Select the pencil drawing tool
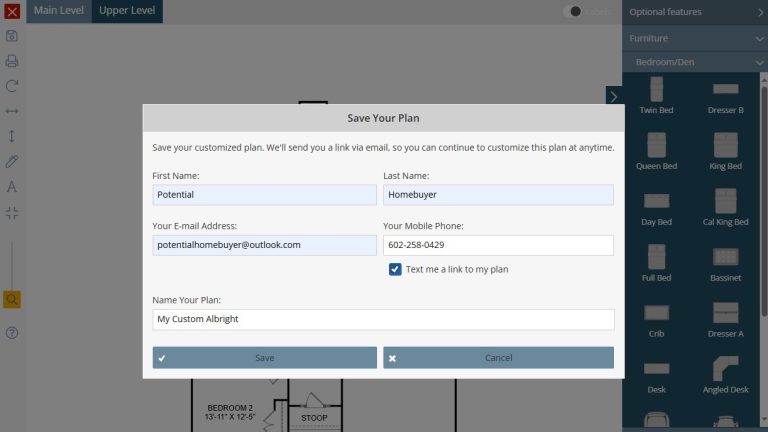Image resolution: width=768 pixels, height=432 pixels. (12, 161)
